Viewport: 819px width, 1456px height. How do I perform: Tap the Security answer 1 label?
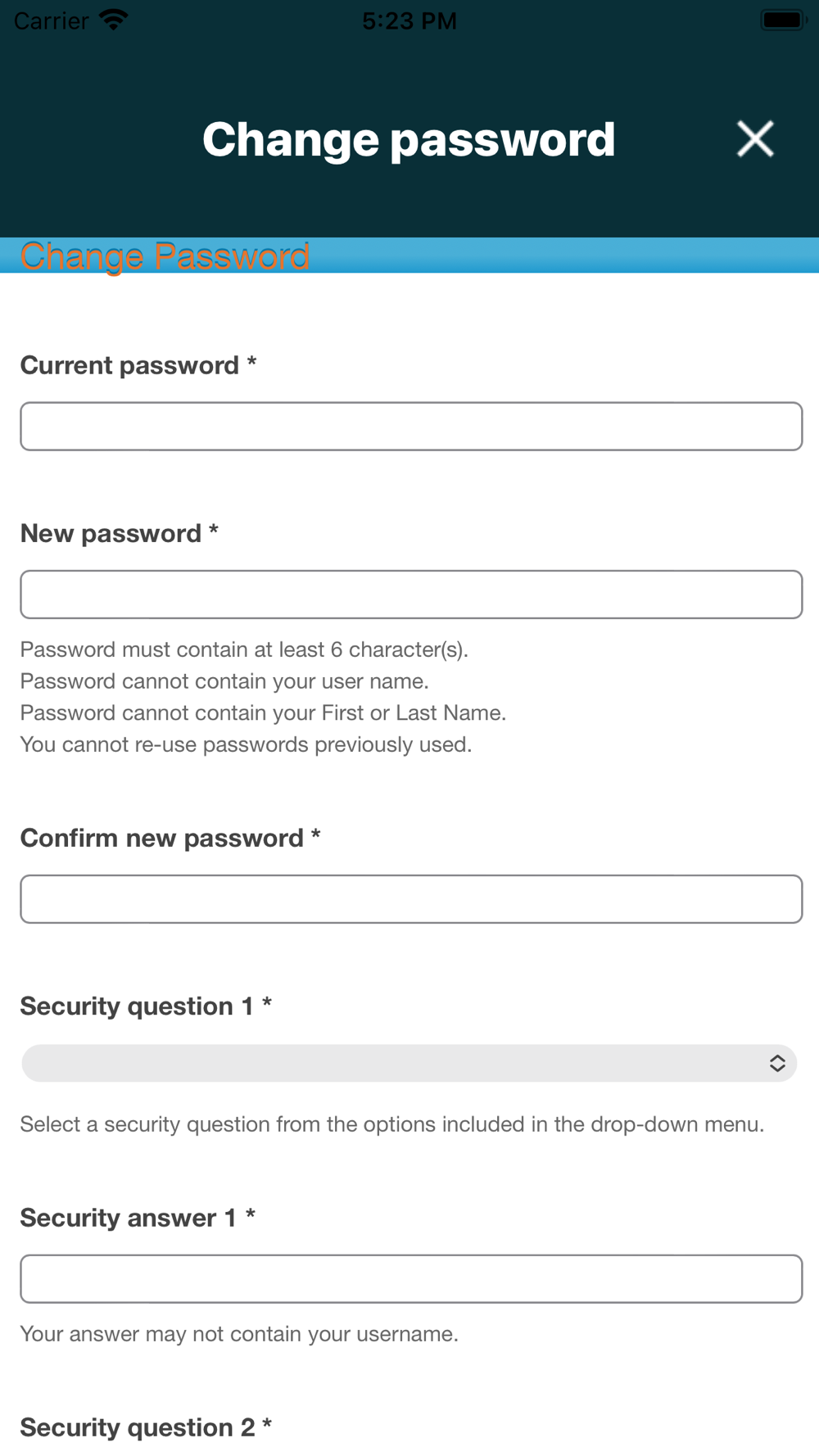[x=138, y=1218]
